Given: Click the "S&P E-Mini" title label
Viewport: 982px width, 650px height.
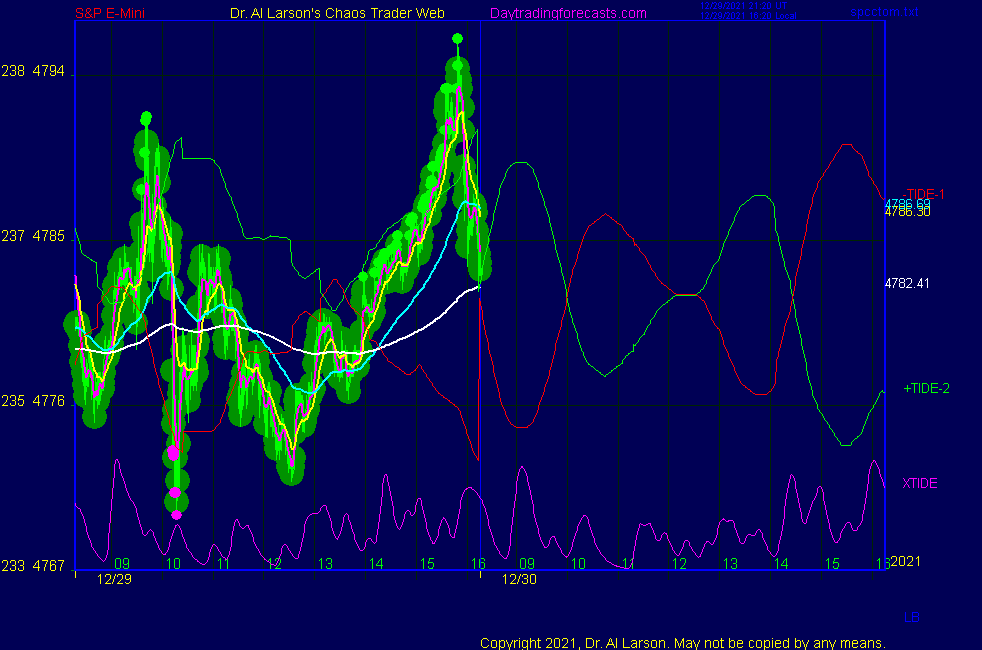Looking at the screenshot, I should tap(110, 13).
